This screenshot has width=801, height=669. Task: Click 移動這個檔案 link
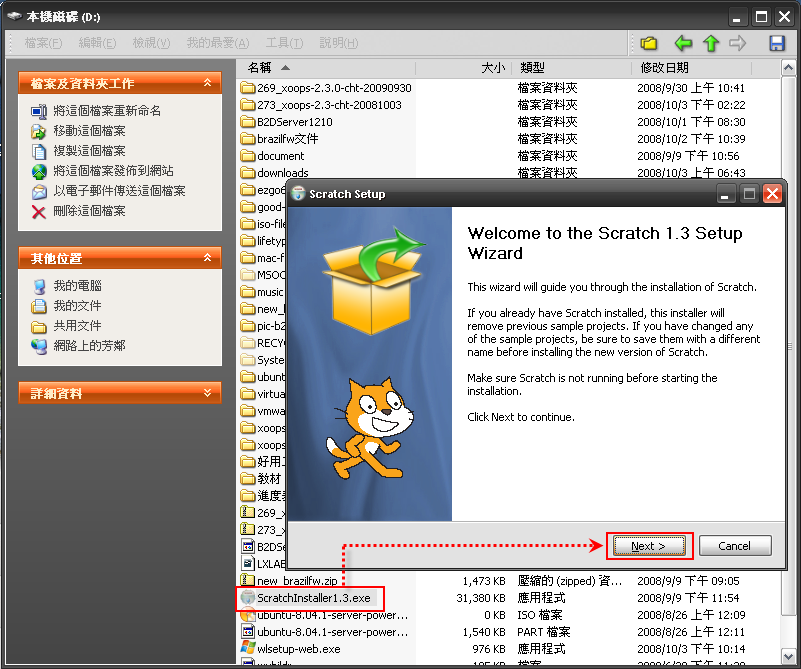tap(89, 131)
